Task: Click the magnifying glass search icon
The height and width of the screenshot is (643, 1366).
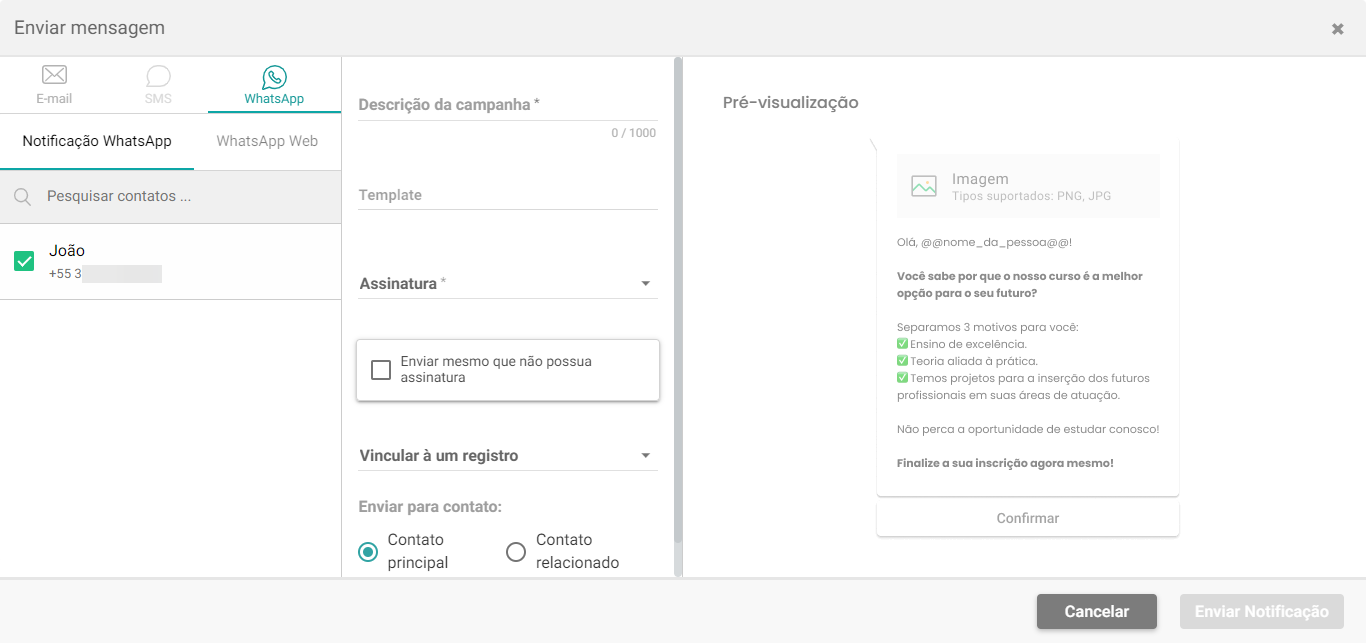Action: click(x=22, y=197)
